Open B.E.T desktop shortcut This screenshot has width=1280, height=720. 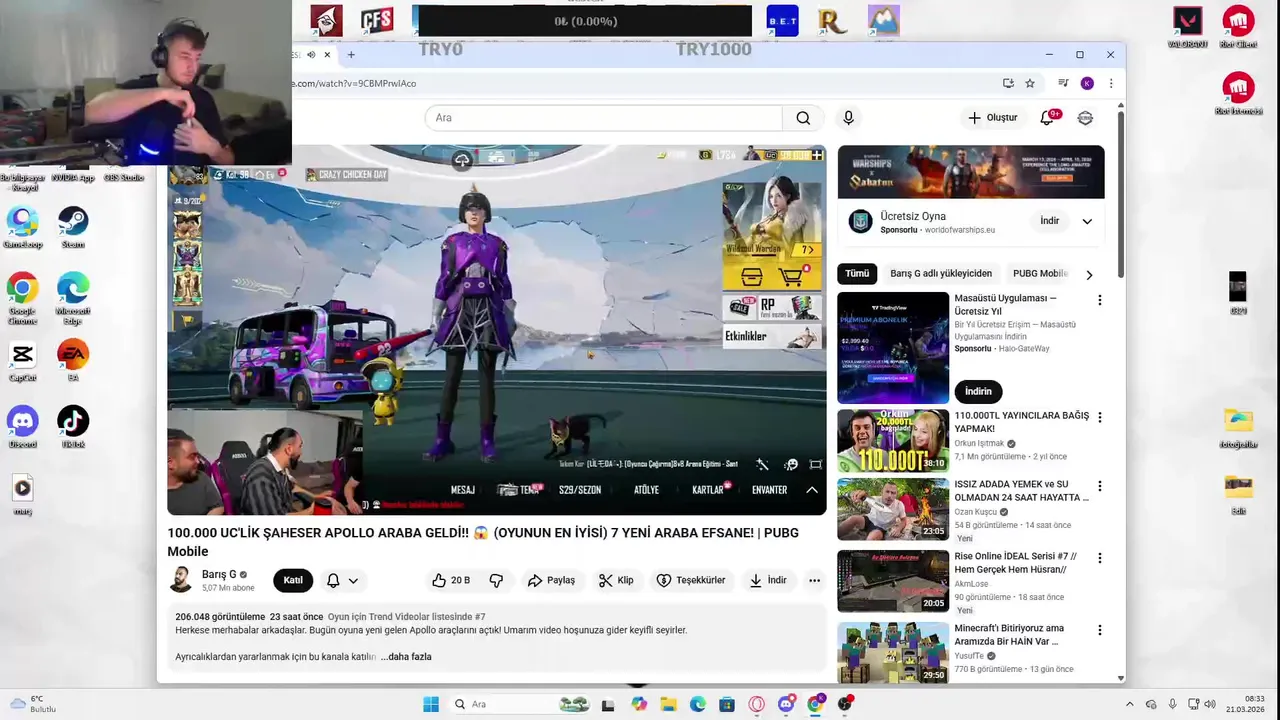(x=782, y=21)
